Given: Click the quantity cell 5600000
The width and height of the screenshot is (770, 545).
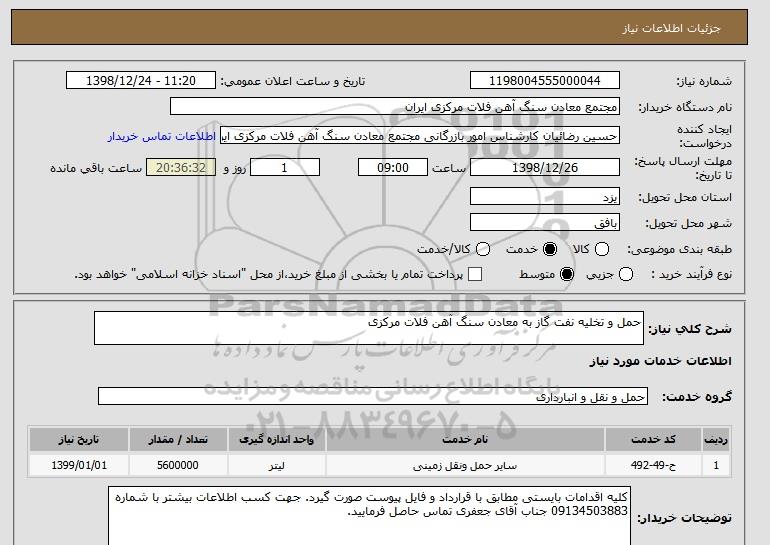Looking at the screenshot, I should [178, 465].
